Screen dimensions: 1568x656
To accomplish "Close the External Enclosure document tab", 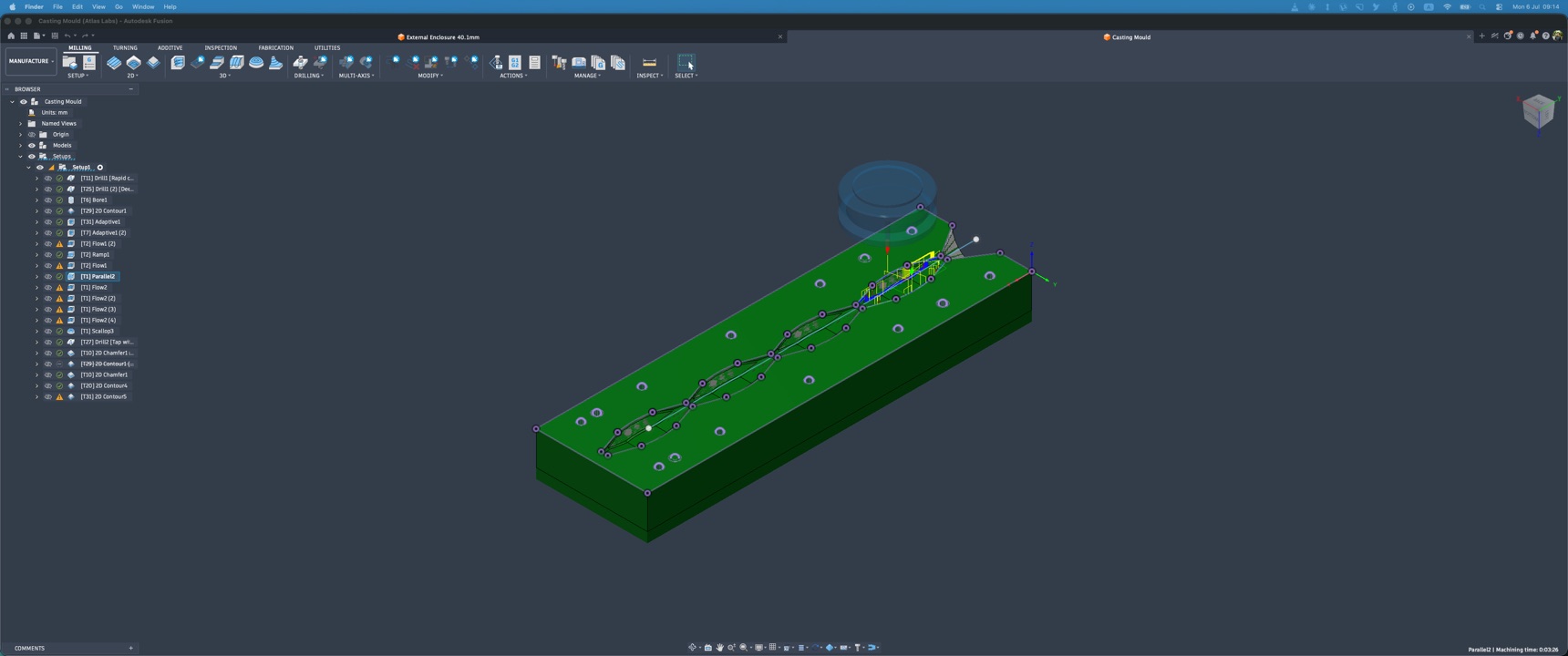I will pos(780,37).
